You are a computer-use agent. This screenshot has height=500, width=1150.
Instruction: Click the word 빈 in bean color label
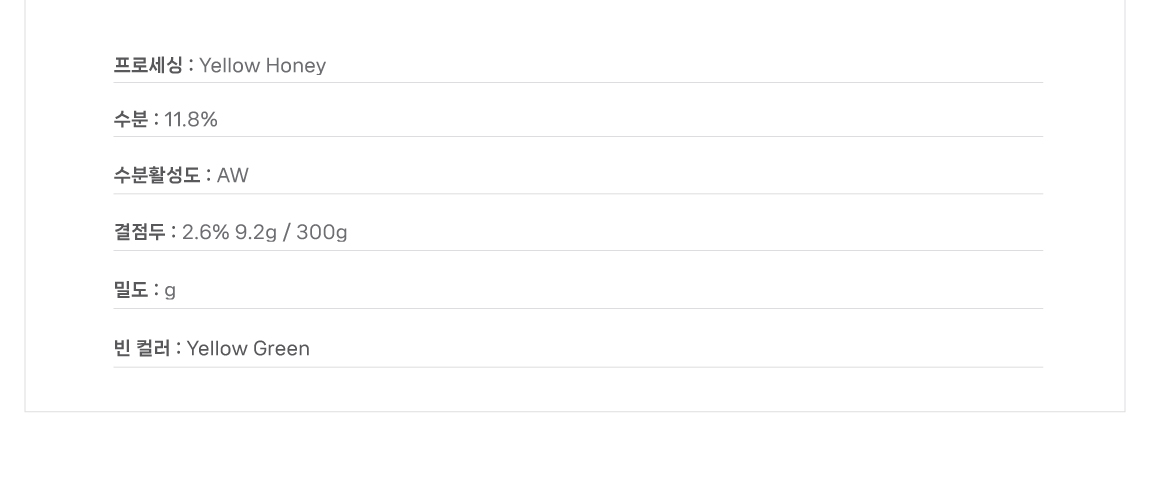(x=121, y=349)
